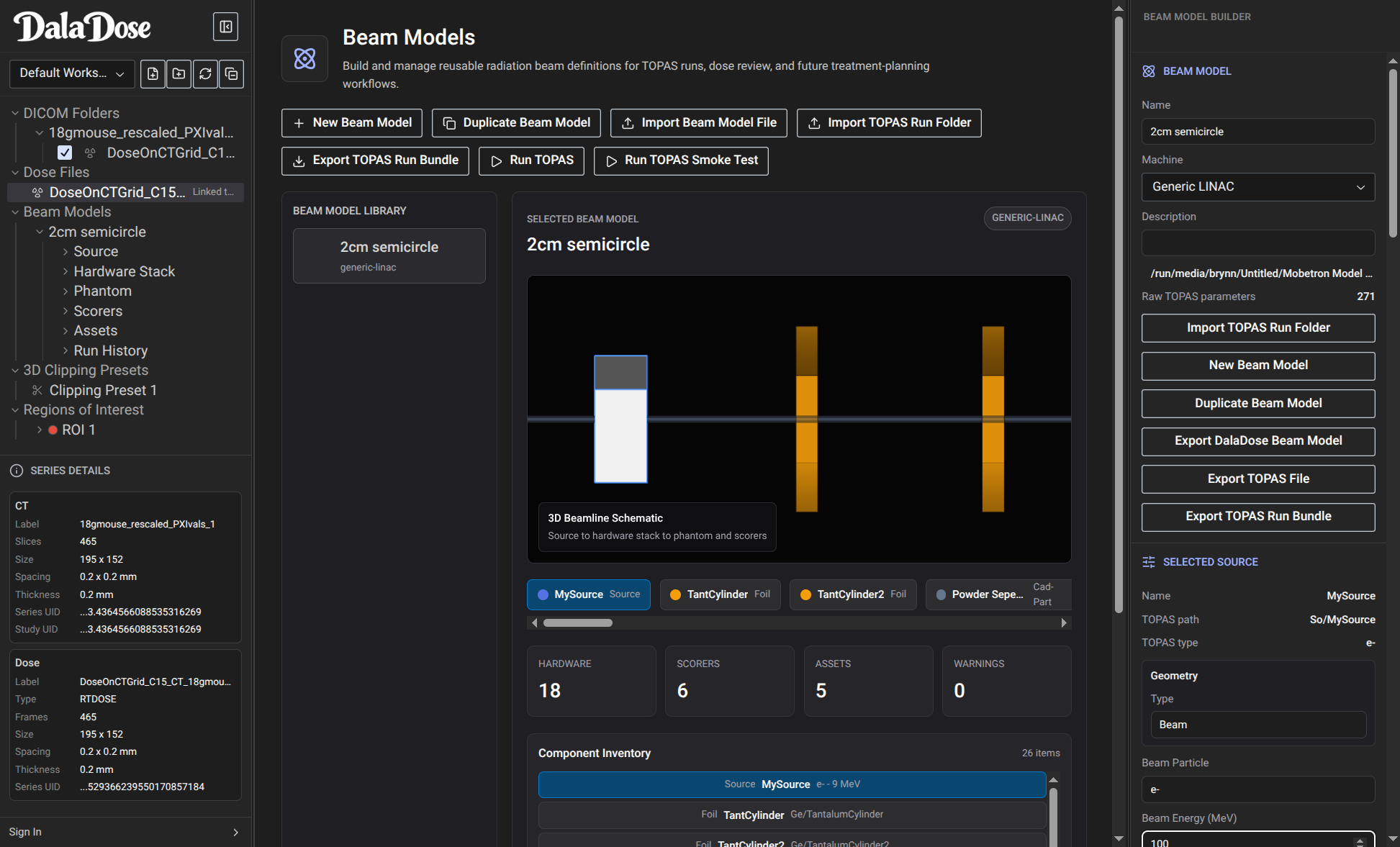This screenshot has height=847, width=1400.
Task: Click the radiation icon beside DoseOnCTGrid_C1 under DICOM Folders
Action: point(90,153)
